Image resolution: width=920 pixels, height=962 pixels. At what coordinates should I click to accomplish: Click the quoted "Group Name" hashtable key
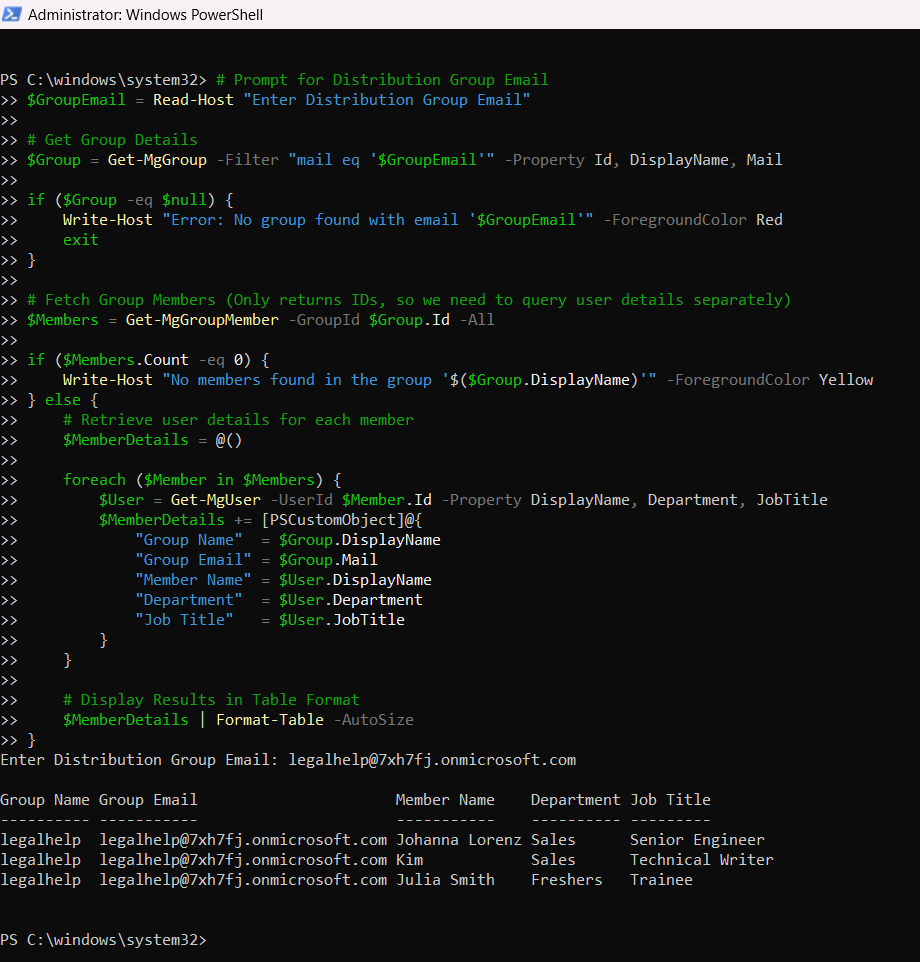coord(189,540)
